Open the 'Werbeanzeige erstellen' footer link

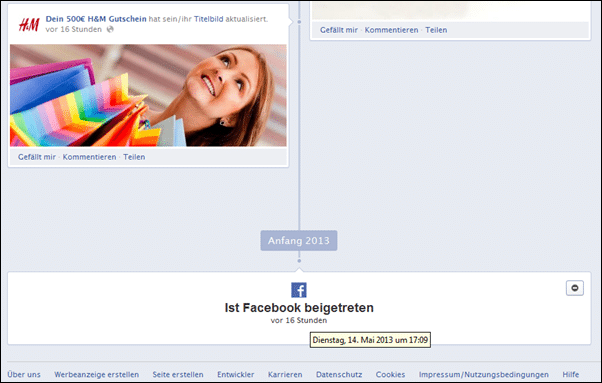[x=96, y=375]
